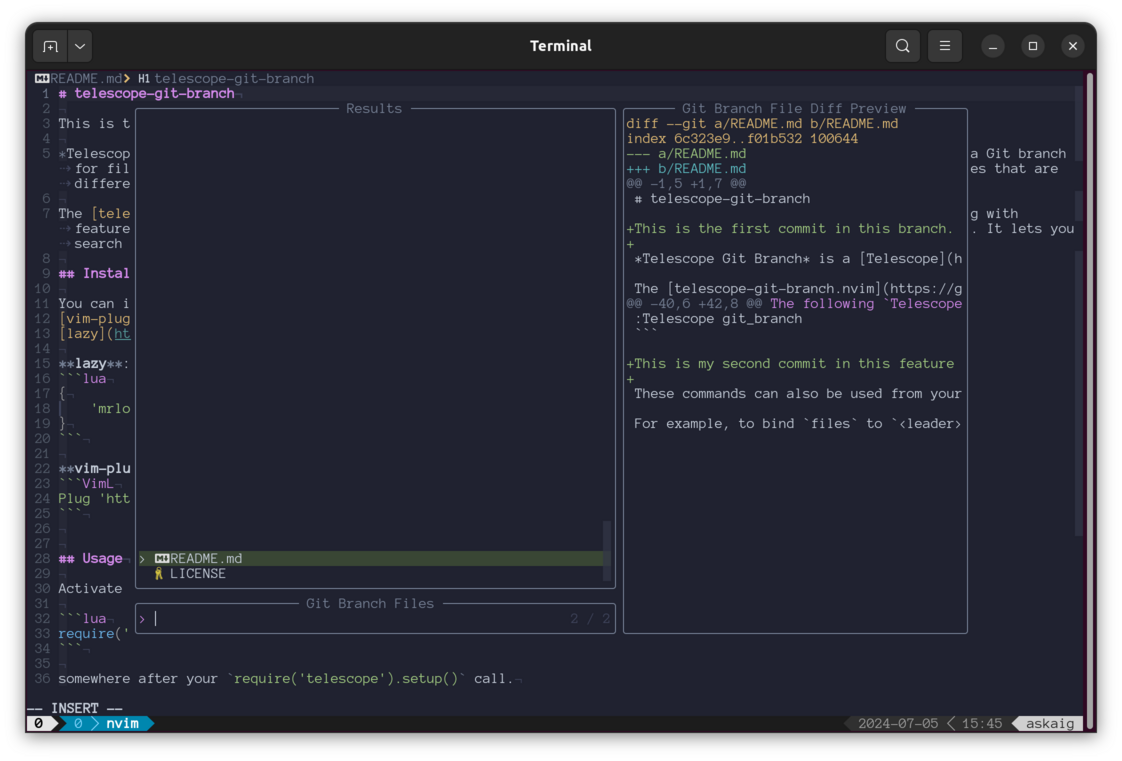The image size is (1122, 761).
Task: Click the 'somewhere after your' line 36
Action: click(x=286, y=679)
